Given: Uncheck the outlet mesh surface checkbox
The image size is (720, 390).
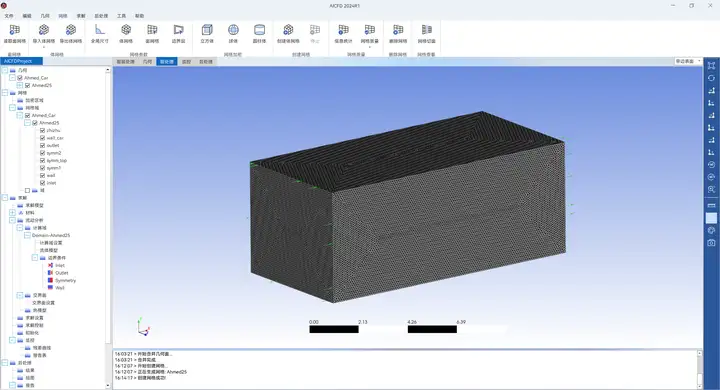Looking at the screenshot, I should (x=42, y=145).
